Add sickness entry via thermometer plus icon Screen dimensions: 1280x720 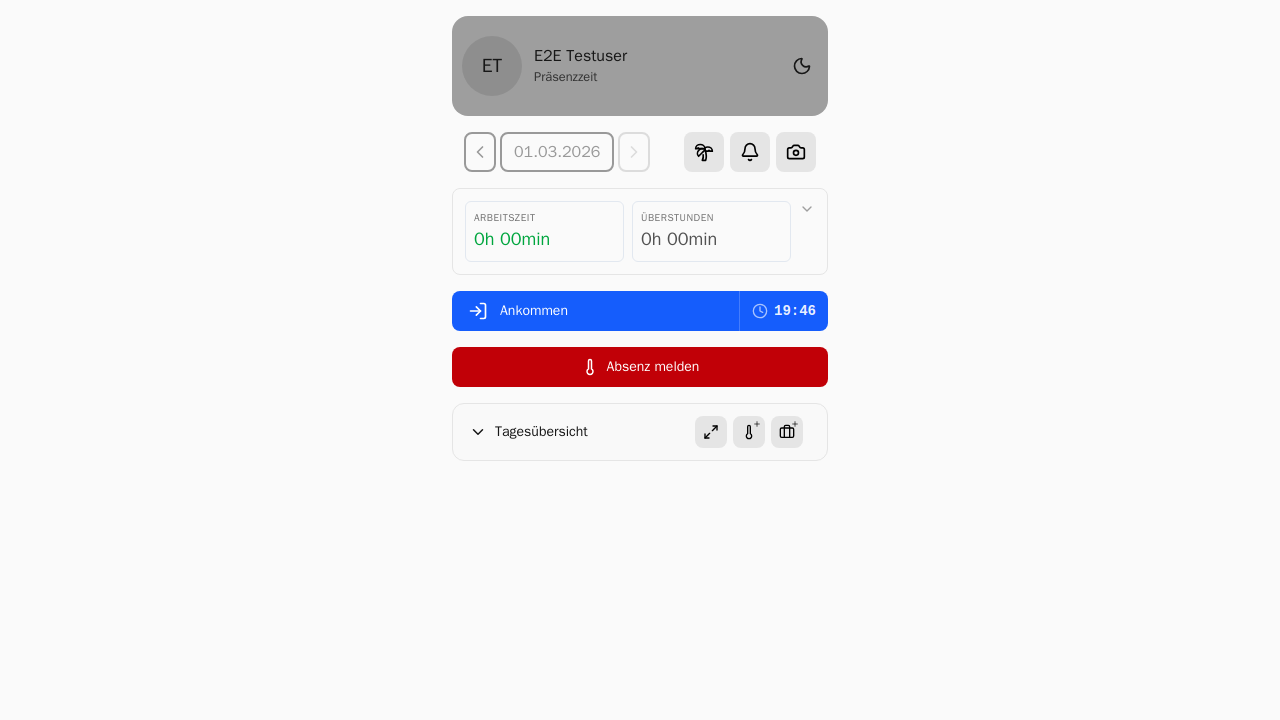749,432
